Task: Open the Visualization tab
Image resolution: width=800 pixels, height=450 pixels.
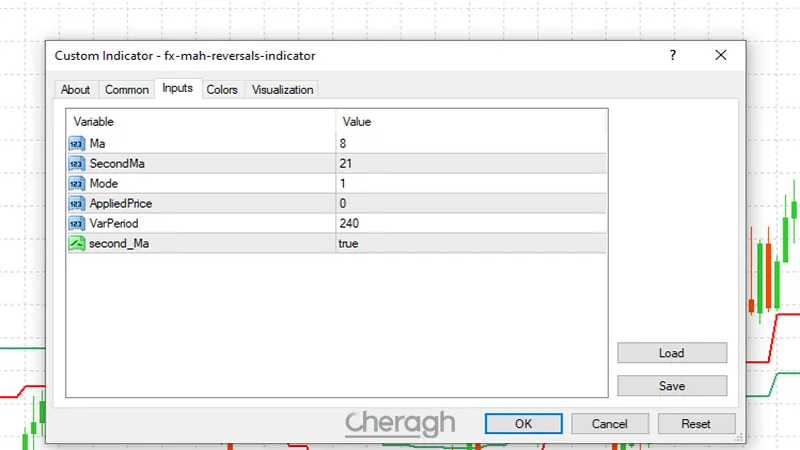Action: point(282,90)
